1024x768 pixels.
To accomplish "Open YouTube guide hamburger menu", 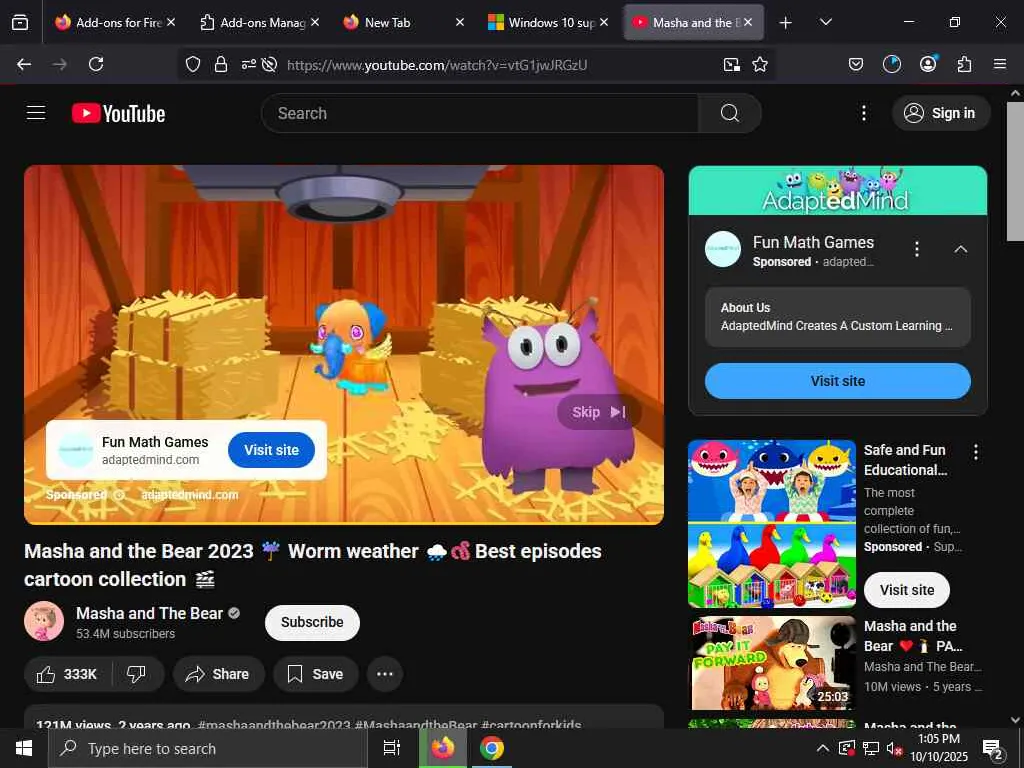I will pyautogui.click(x=36, y=113).
